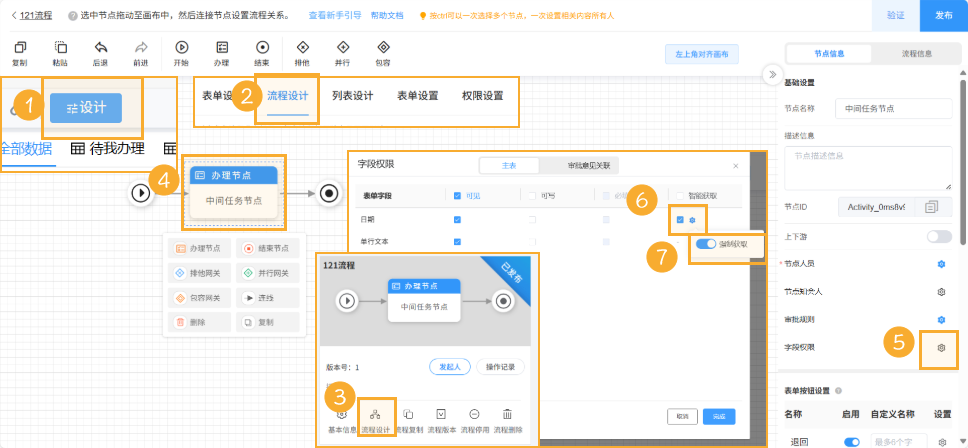Open the 查看新手引导 link

(335, 15)
